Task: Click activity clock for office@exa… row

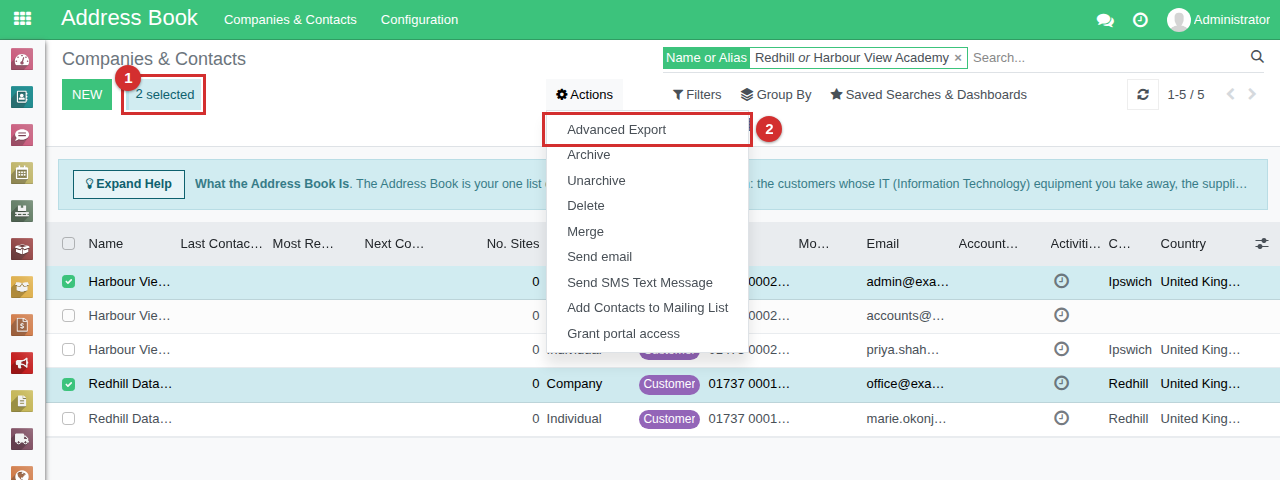Action: coord(1062,383)
